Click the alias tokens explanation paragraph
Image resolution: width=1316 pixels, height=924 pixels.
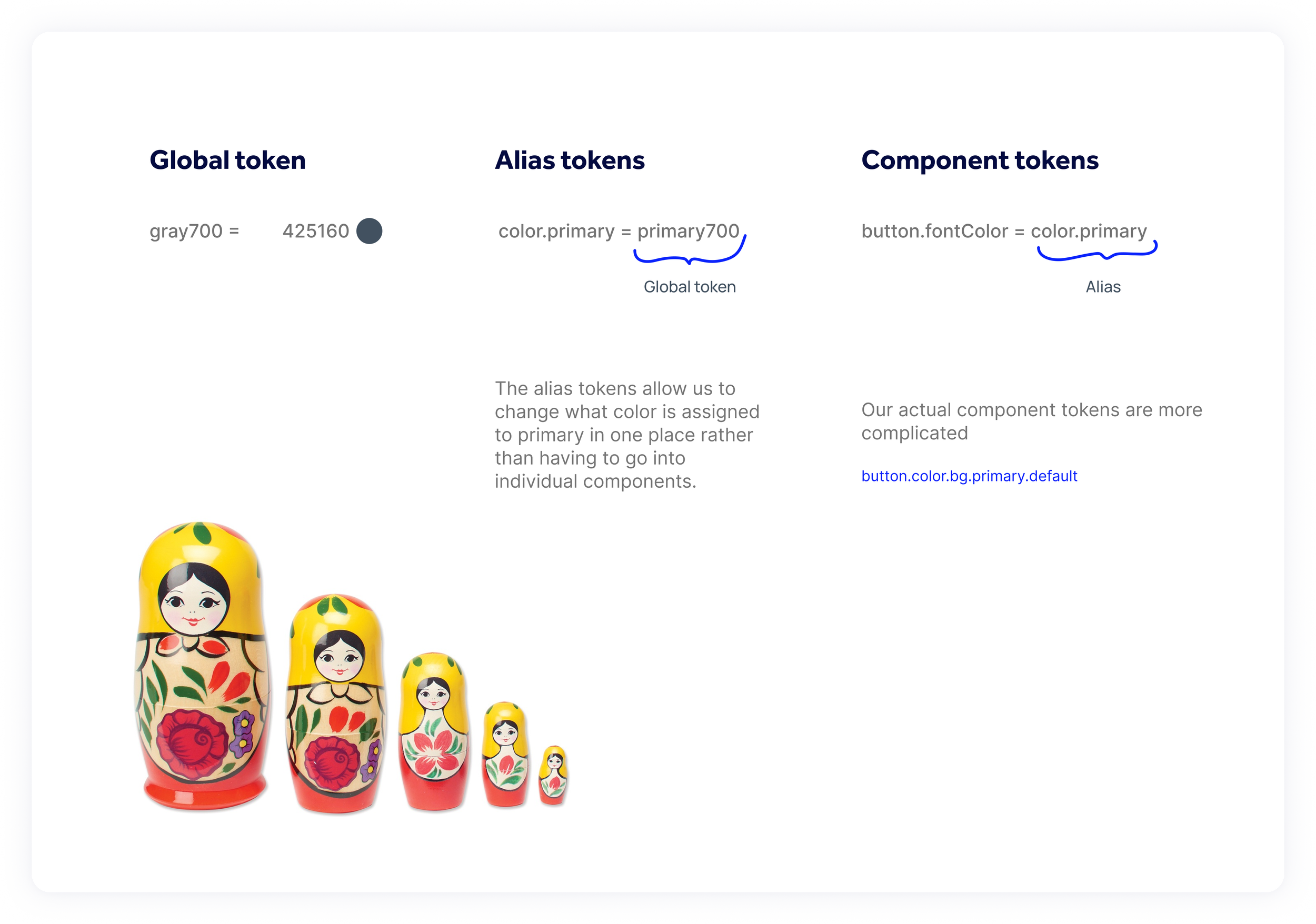coord(627,435)
